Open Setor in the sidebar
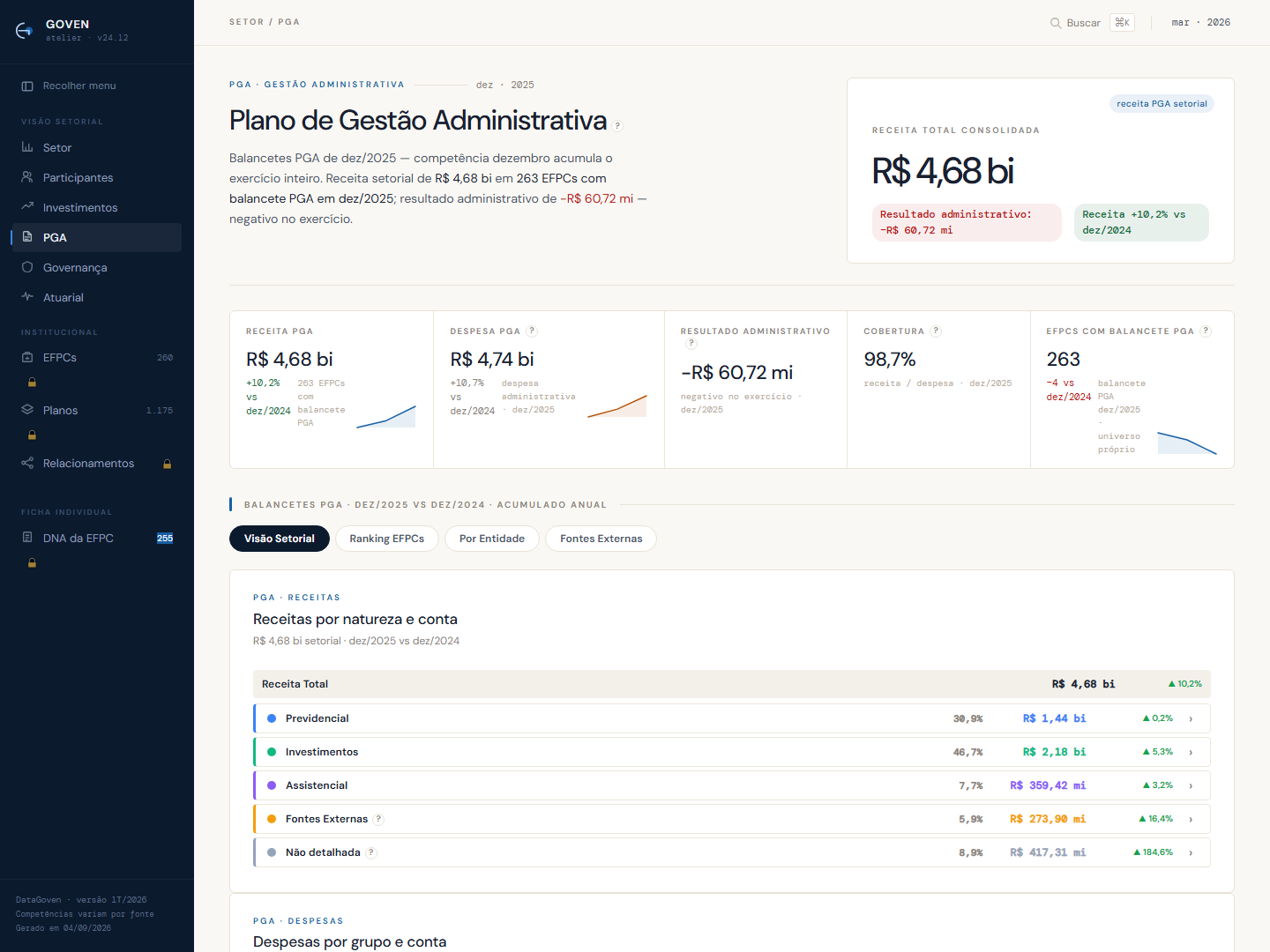Image resolution: width=1270 pixels, height=952 pixels. (x=96, y=147)
